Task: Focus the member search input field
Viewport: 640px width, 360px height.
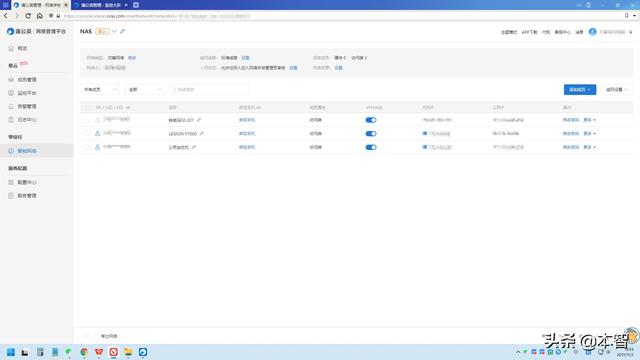Action: pos(209,89)
